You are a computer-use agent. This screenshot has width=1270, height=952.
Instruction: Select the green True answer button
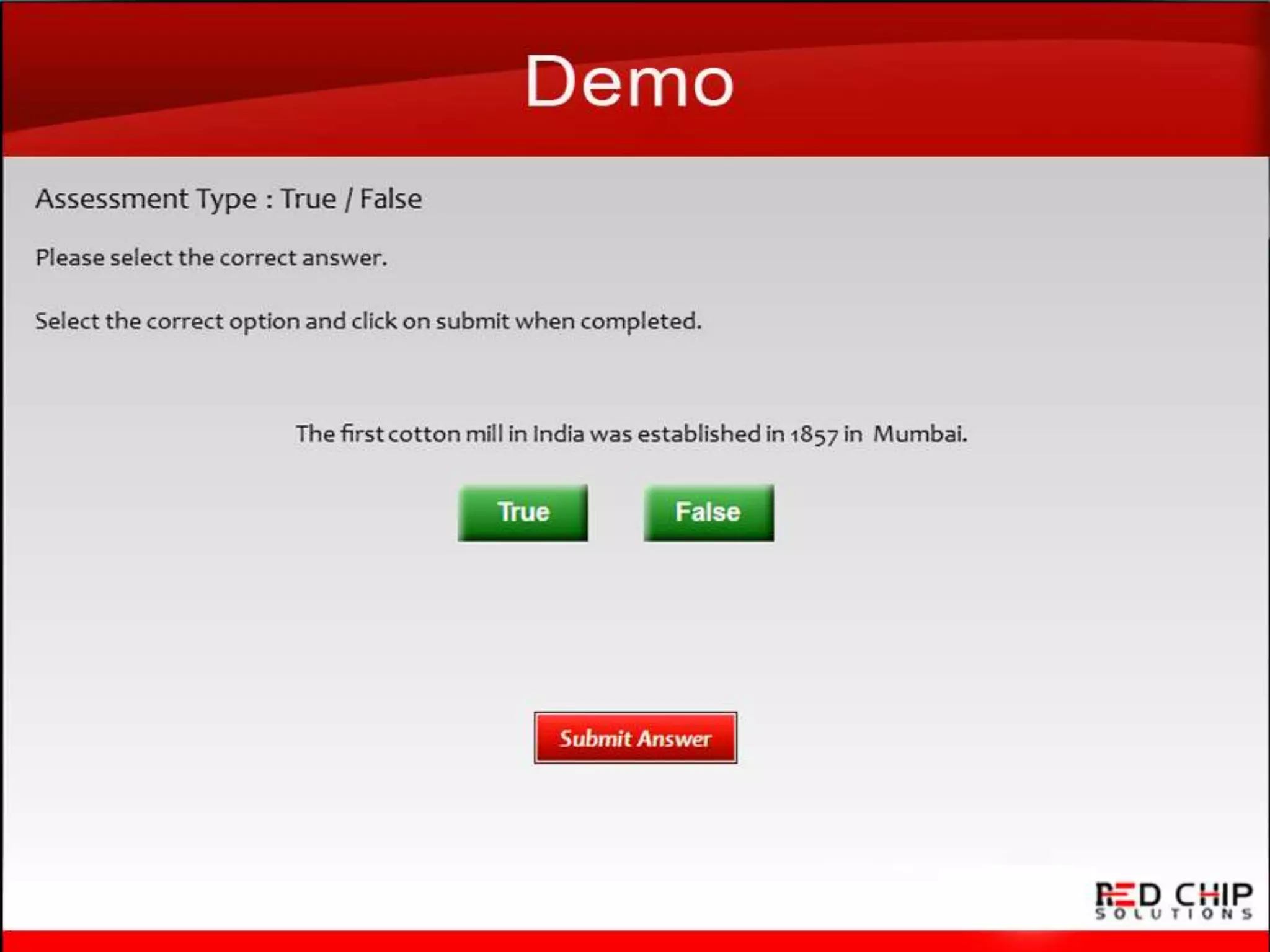pyautogui.click(x=523, y=513)
